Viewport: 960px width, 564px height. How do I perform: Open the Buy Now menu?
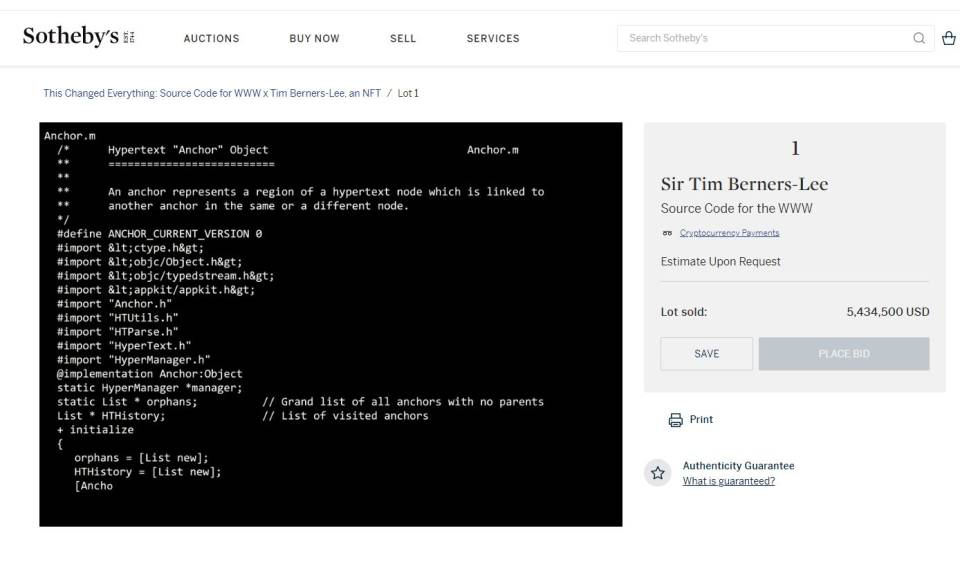314,38
